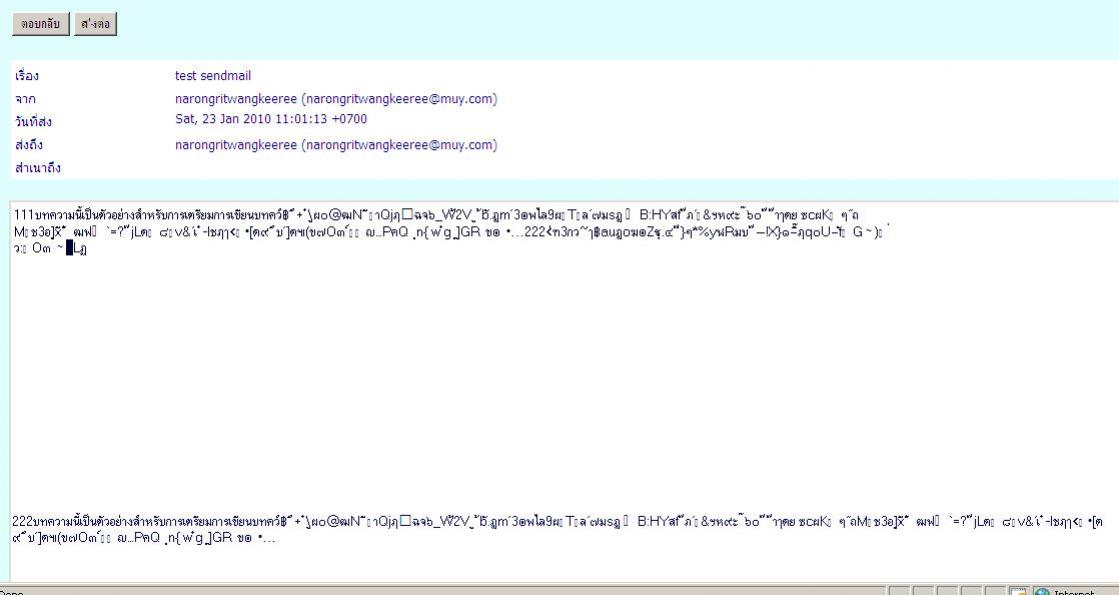The height and width of the screenshot is (595, 1119).
Task: Click the date 'Sat, 23 Jan 2010 11:01:13 +0700'
Action: click(271, 119)
